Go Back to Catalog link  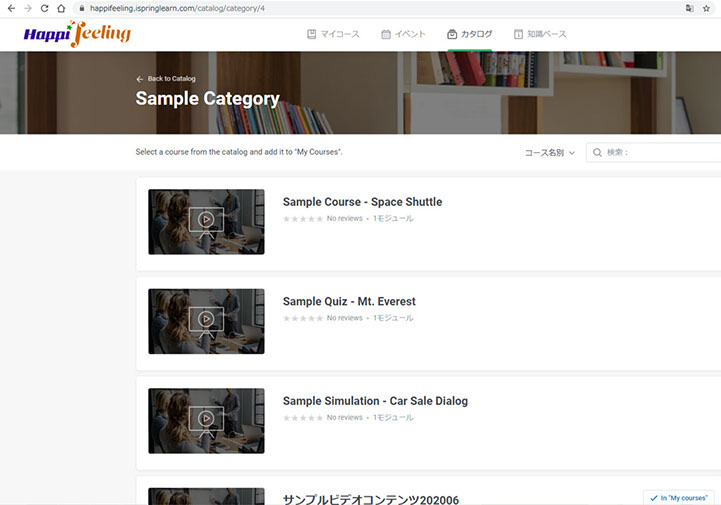click(166, 78)
